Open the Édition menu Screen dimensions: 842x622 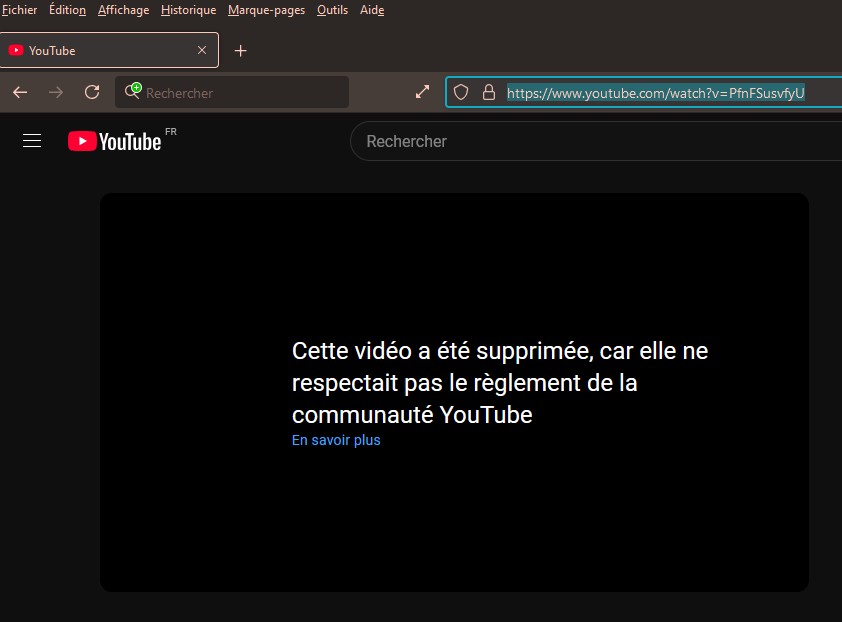pyautogui.click(x=67, y=10)
